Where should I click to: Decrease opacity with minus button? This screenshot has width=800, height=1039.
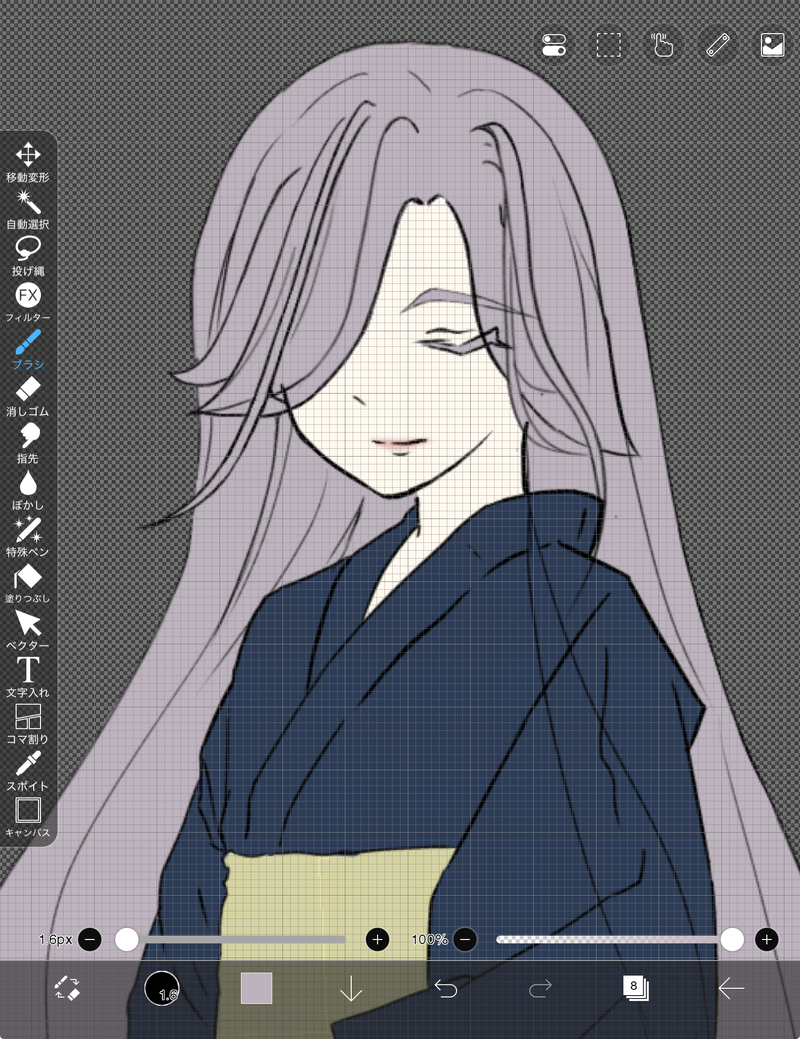point(465,939)
